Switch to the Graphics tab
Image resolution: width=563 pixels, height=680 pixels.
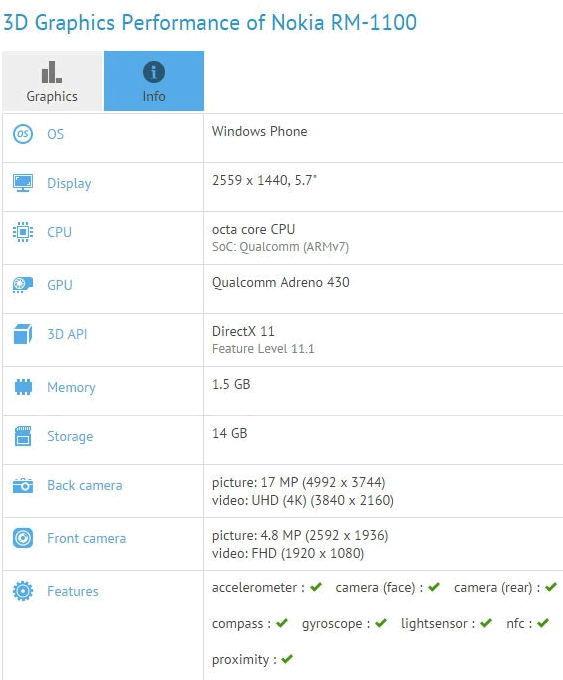click(x=52, y=81)
